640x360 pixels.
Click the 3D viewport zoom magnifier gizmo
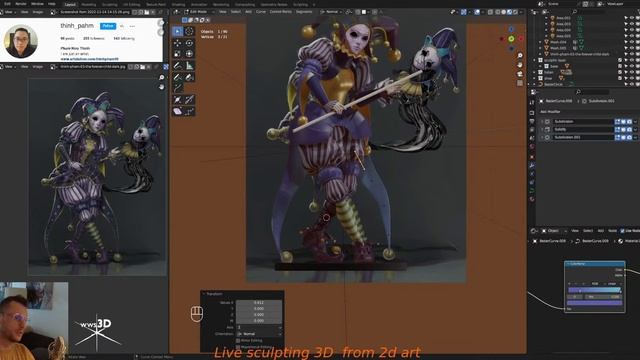520,56
